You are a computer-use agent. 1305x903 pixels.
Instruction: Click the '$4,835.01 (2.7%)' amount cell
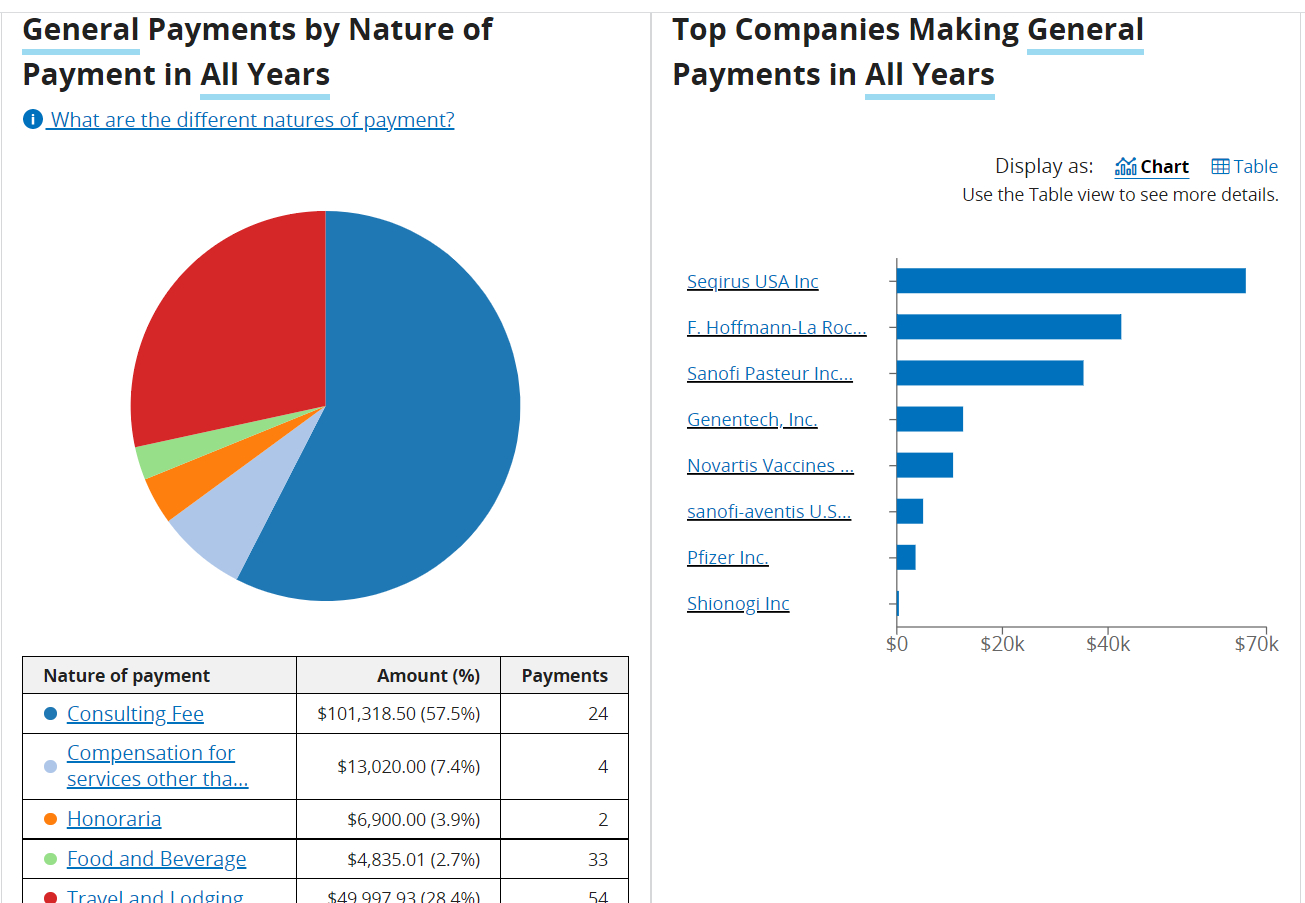click(x=399, y=859)
